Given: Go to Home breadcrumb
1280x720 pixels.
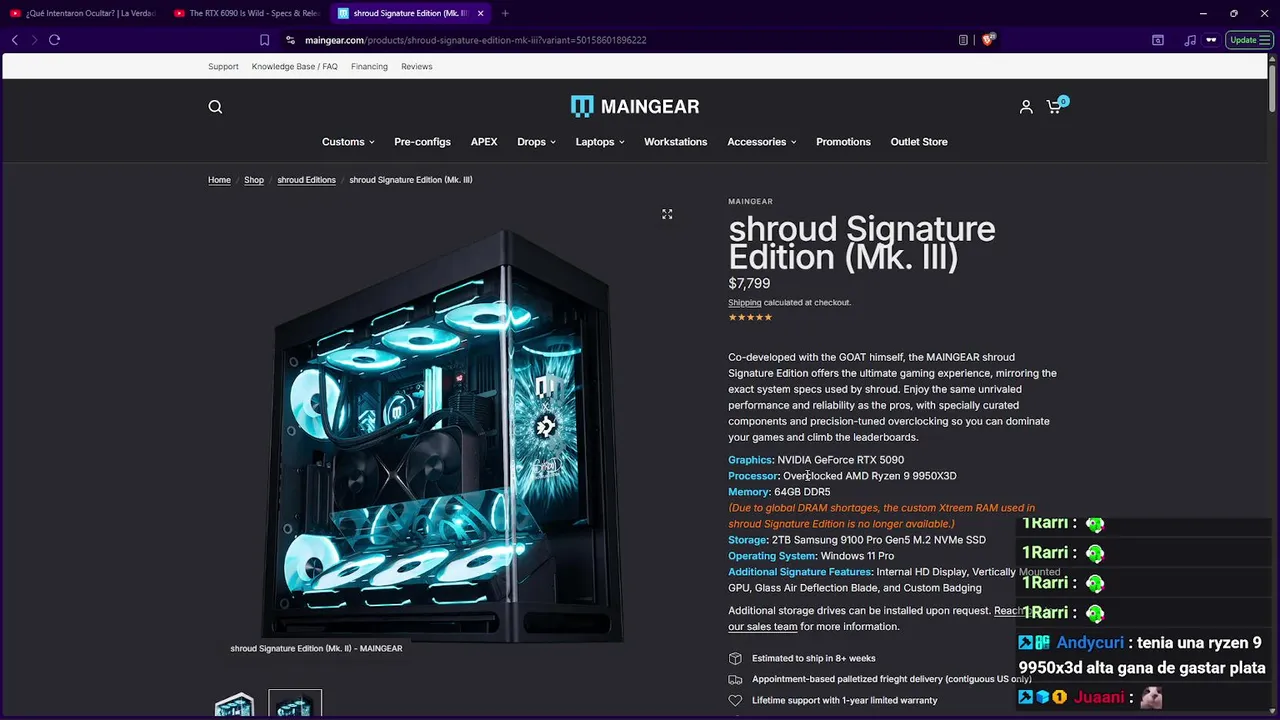Looking at the screenshot, I should point(219,180).
